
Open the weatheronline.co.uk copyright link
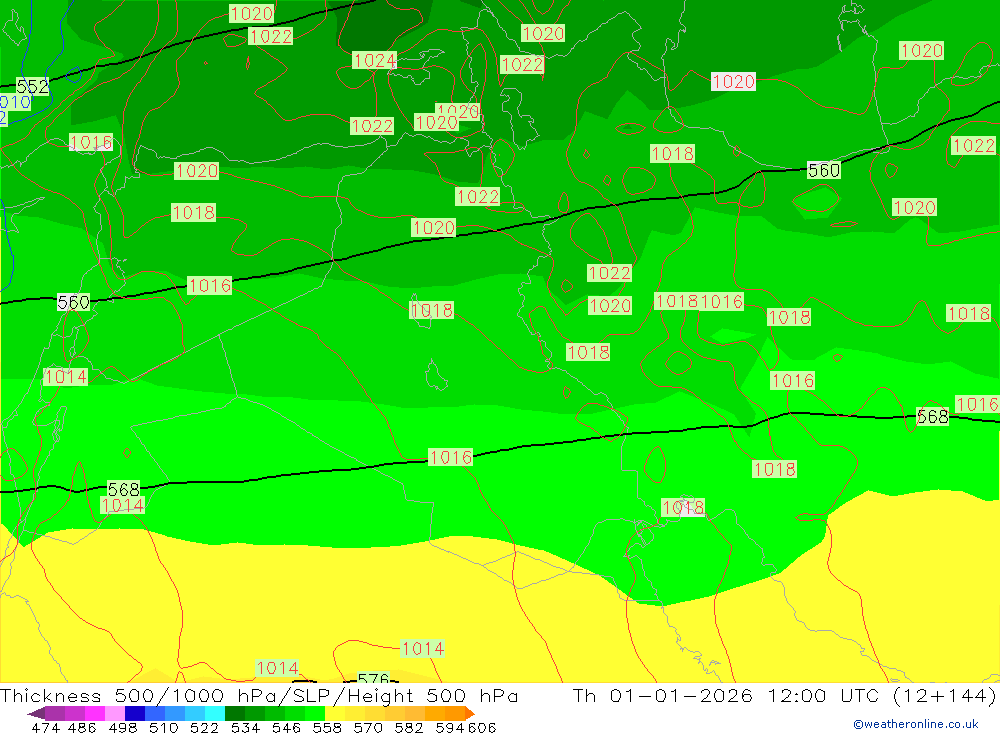(x=916, y=724)
